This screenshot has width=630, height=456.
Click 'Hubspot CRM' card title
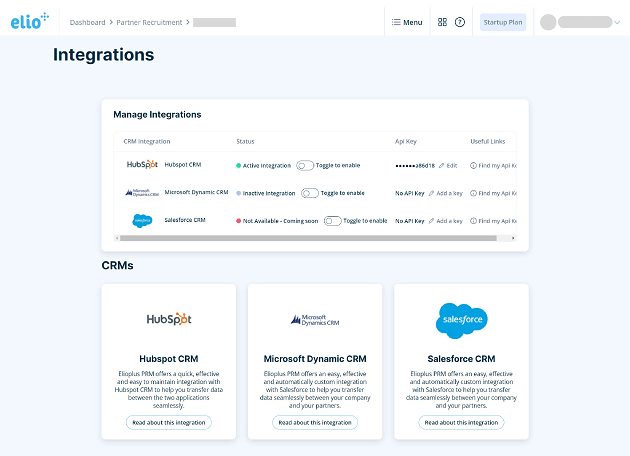click(169, 359)
